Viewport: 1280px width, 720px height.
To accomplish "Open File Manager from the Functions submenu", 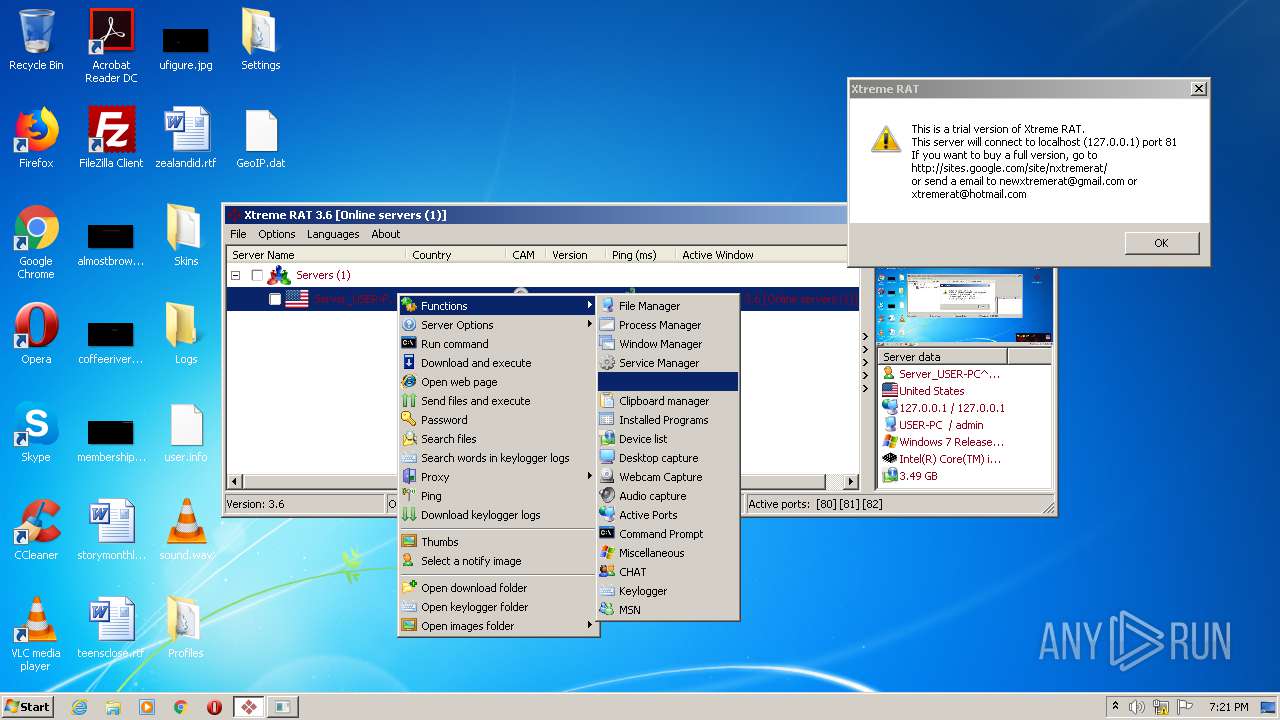I will (x=667, y=306).
